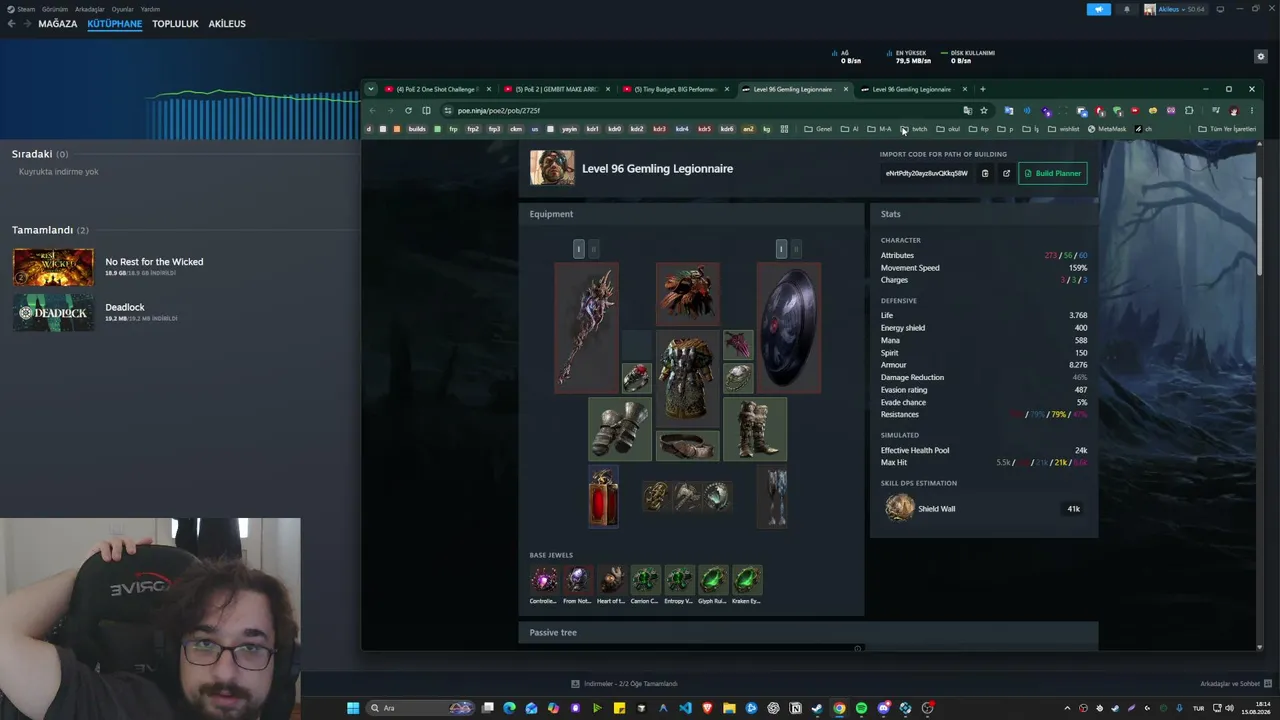Inspect the red gem ring

click(637, 377)
